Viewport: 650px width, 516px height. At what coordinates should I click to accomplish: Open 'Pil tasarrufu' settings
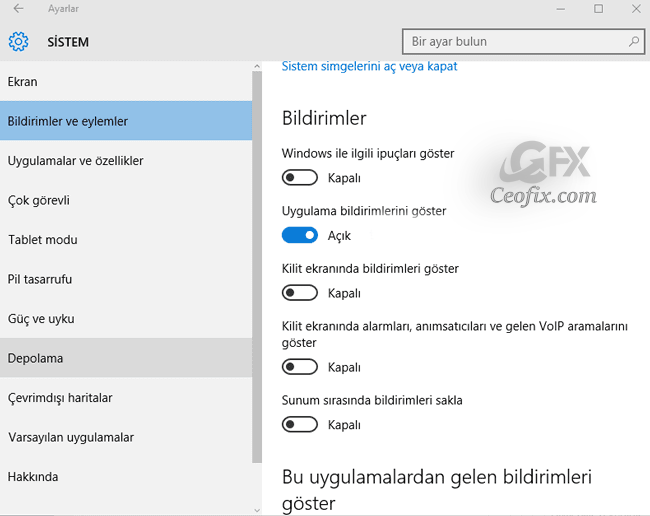click(126, 279)
